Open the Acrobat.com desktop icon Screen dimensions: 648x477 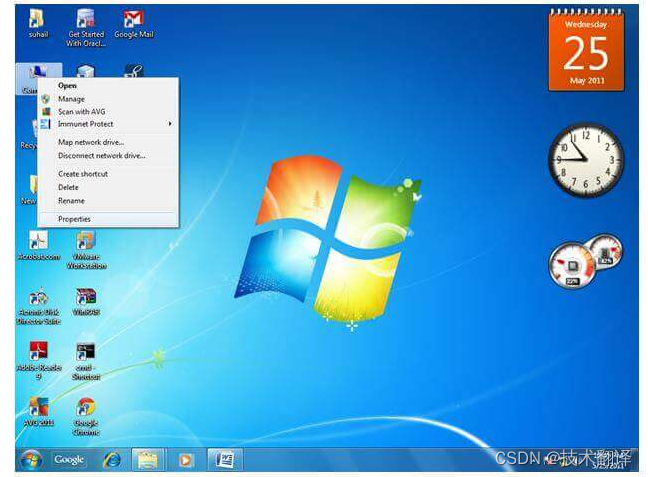pos(38,246)
